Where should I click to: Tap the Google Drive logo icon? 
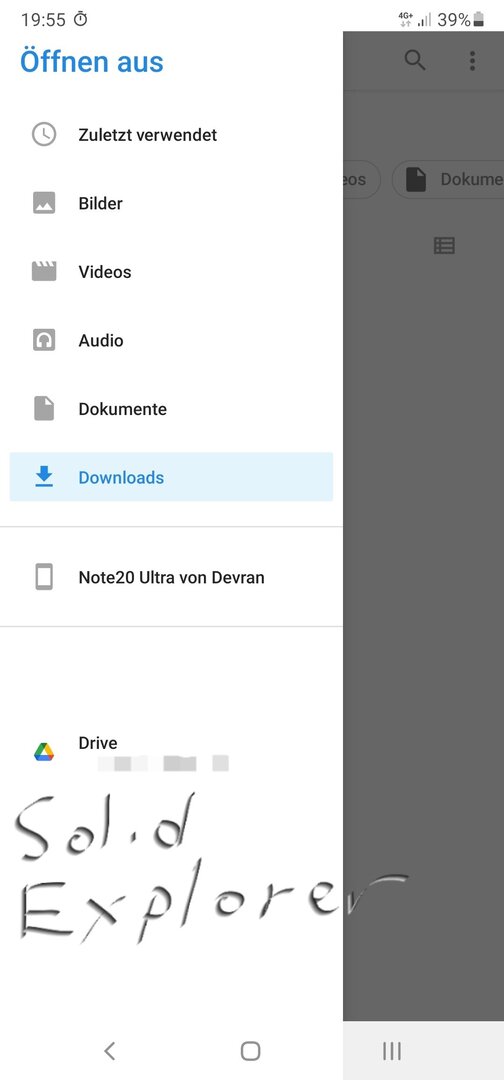click(44, 752)
